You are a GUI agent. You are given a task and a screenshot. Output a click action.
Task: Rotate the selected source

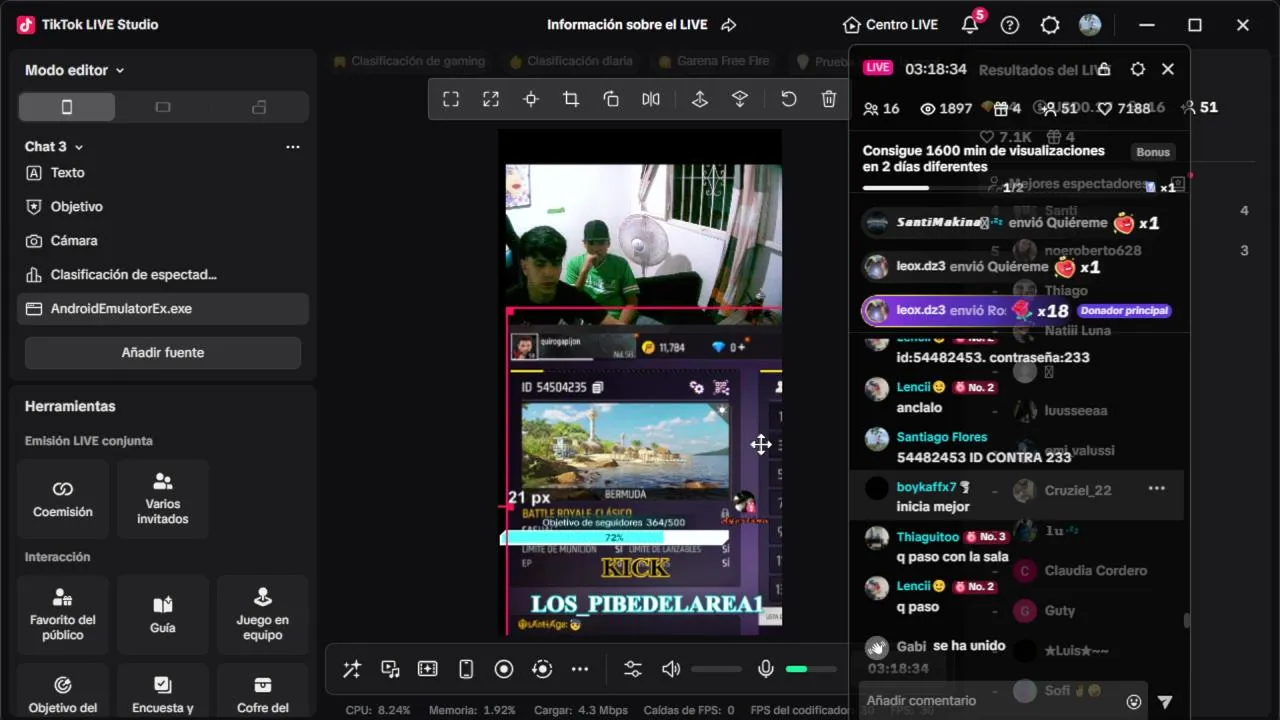click(x=611, y=99)
